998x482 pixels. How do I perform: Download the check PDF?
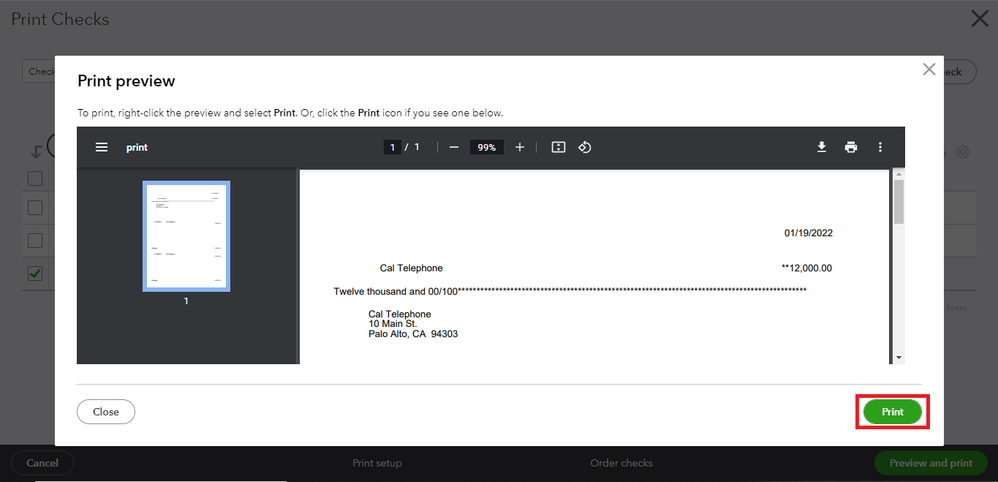coord(822,147)
